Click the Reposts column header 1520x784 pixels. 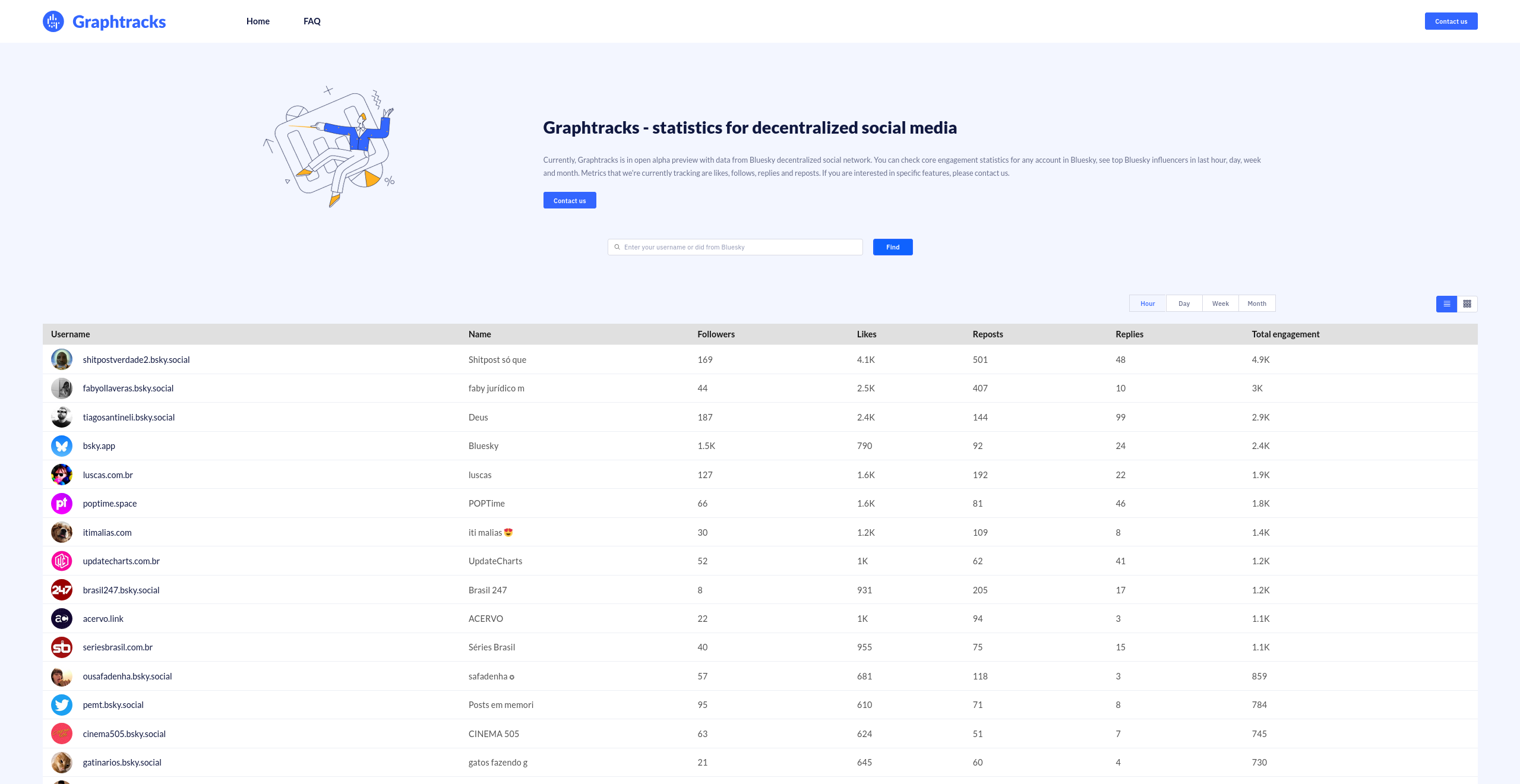click(x=988, y=334)
